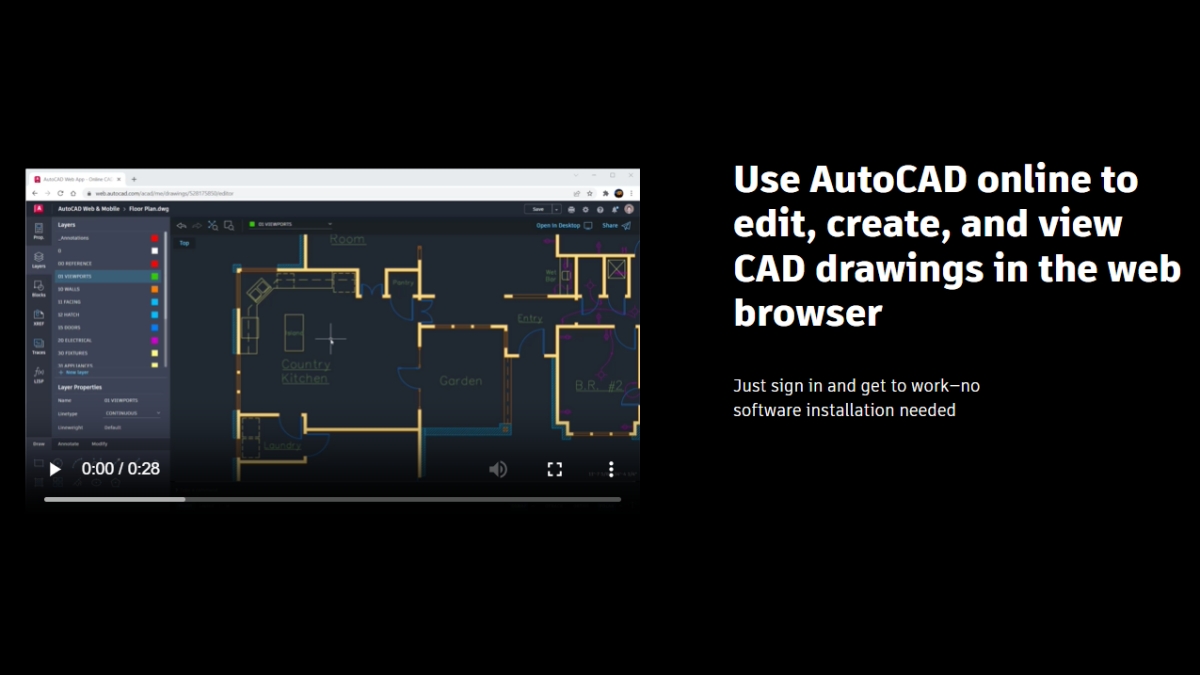Open the Blocks panel in the sidebar

38,289
